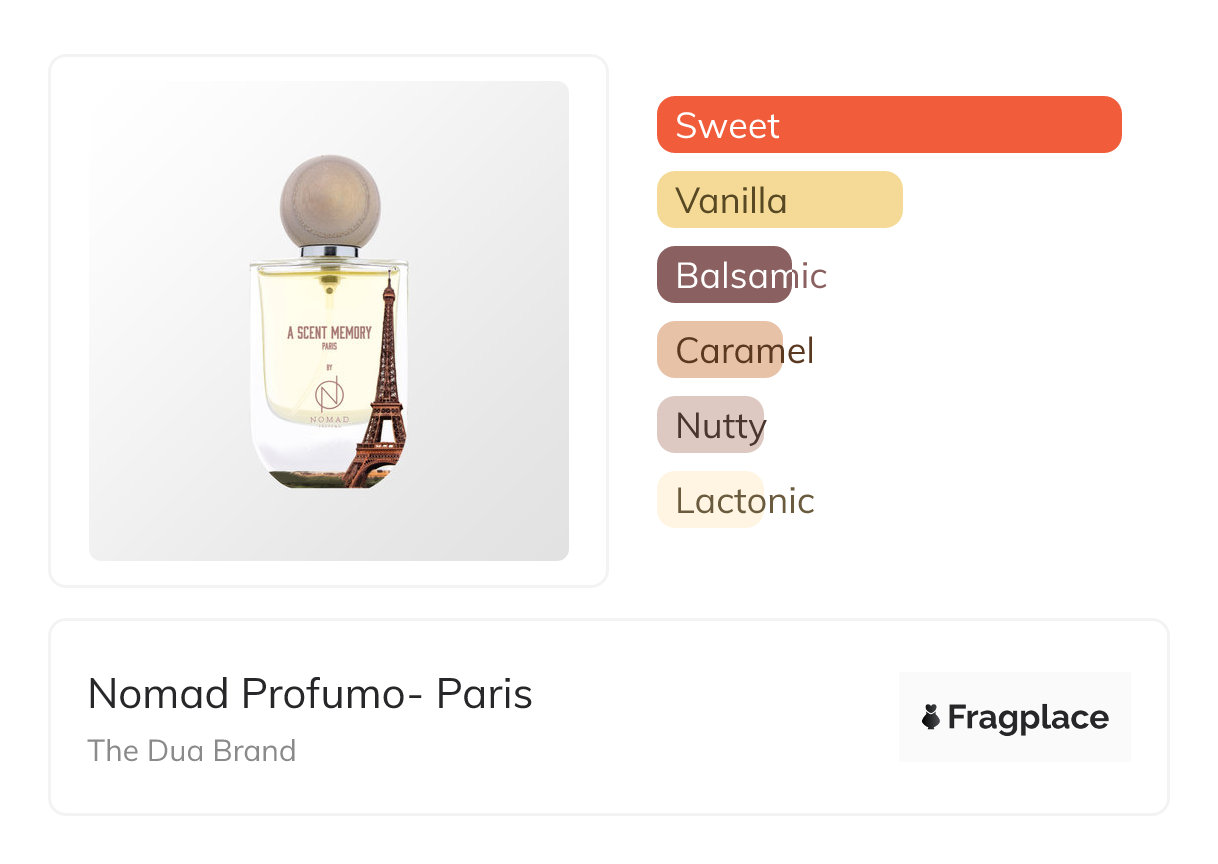Click the Fragplace wordmark text
Viewport: 1218px width, 864px height.
coord(1028,717)
